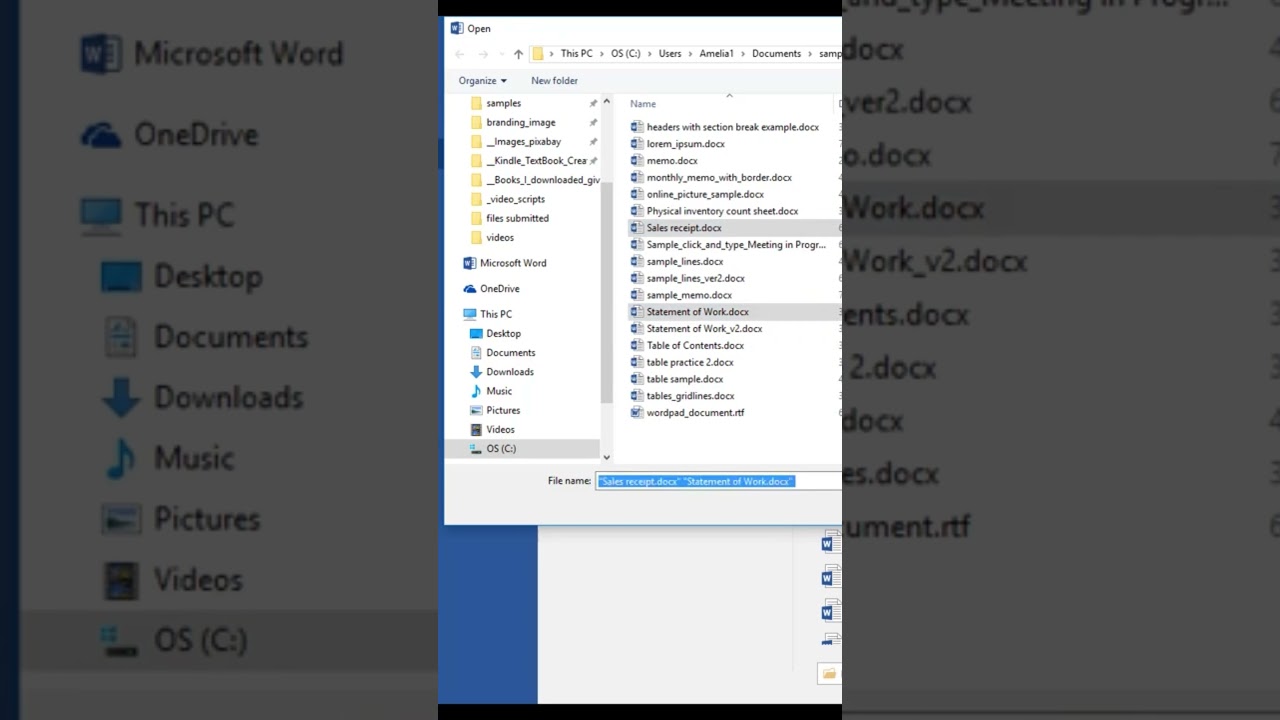
Task: Click the pin icon beside __Images_pixabay folder
Action: pos(593,142)
